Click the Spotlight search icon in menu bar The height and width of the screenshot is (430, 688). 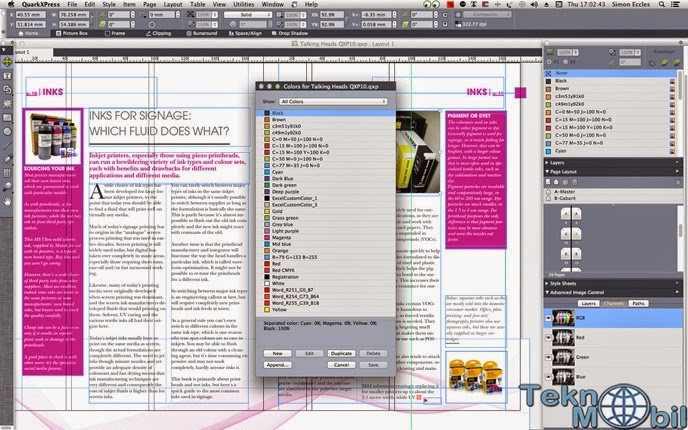click(x=662, y=4)
